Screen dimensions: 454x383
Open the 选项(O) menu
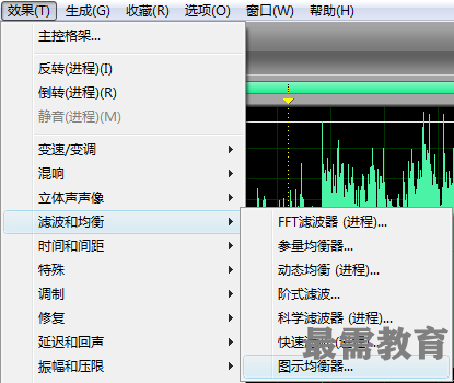pyautogui.click(x=207, y=11)
